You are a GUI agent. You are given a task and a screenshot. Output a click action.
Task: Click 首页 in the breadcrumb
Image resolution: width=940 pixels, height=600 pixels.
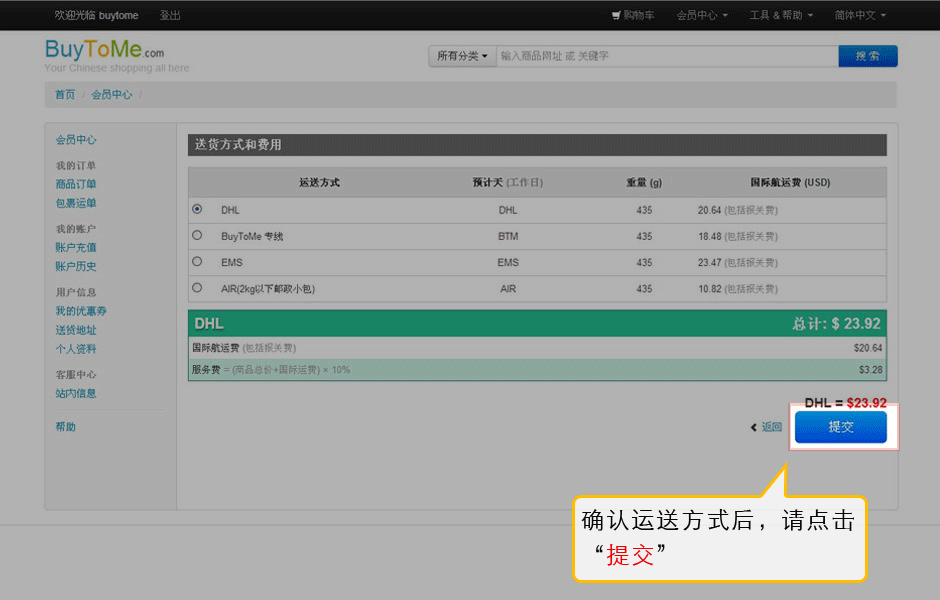pyautogui.click(x=65, y=94)
